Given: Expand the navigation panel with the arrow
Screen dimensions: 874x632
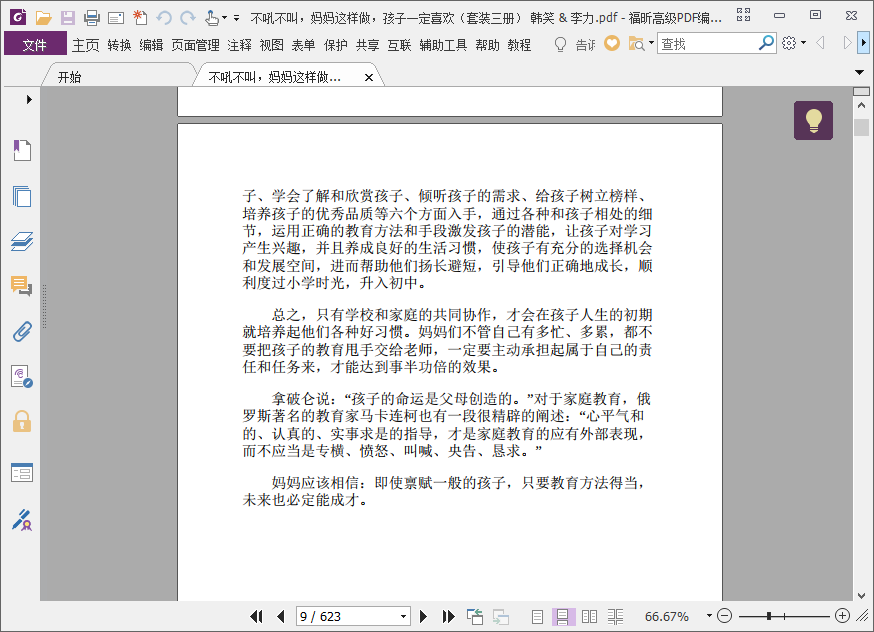Looking at the screenshot, I should click(29, 100).
